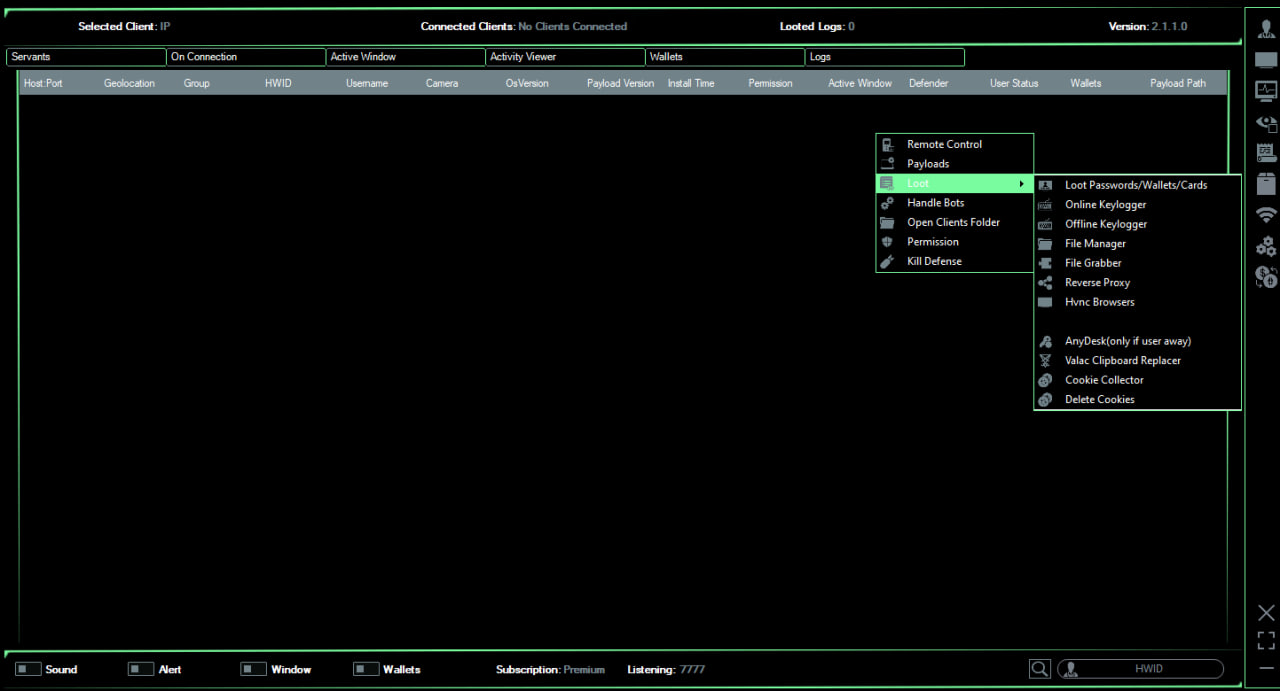Click the Payload Path column header
Screen dimensions: 1280x691
[x=1178, y=83]
